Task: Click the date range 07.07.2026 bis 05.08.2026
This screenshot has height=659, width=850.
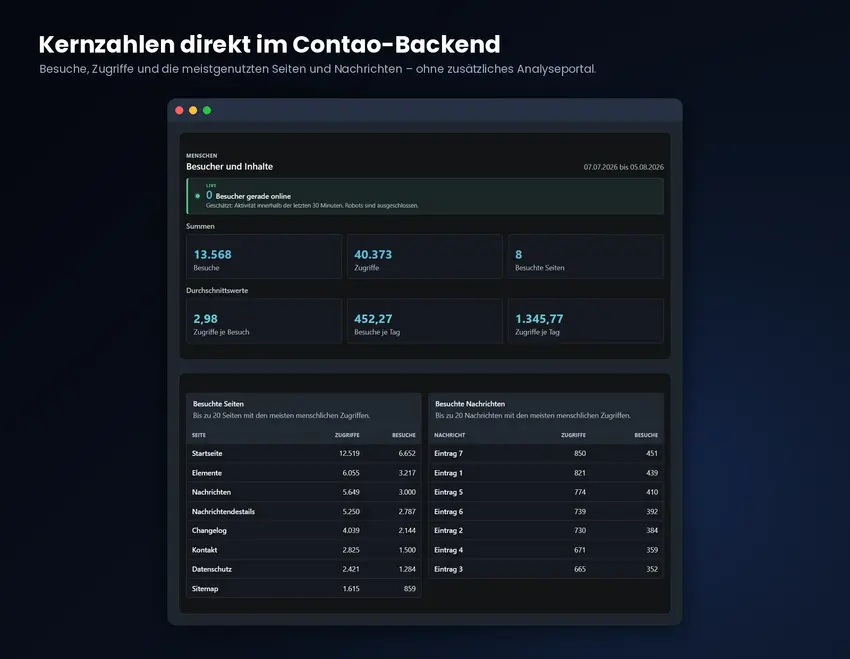Action: (x=623, y=167)
